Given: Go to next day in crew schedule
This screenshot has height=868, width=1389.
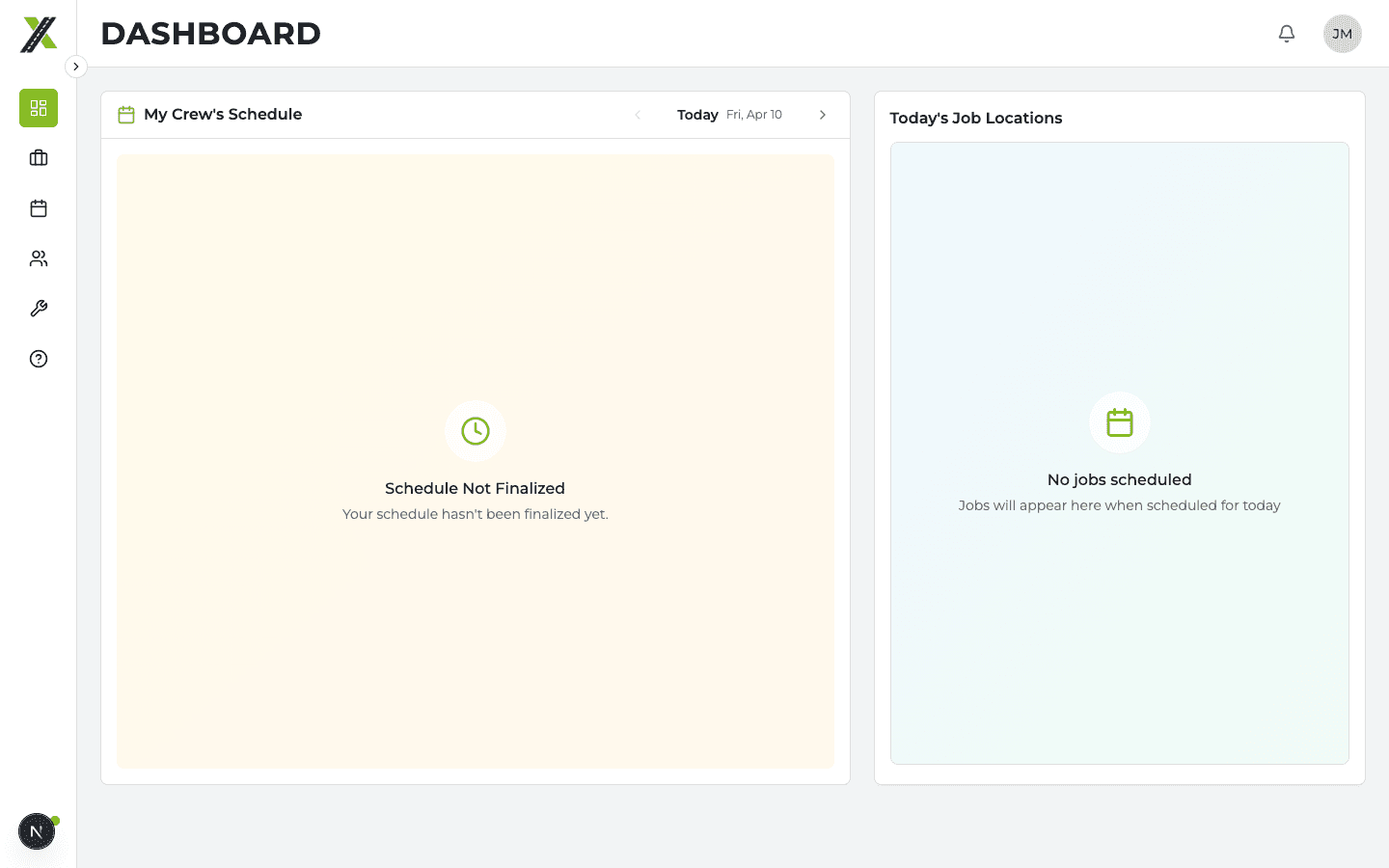Looking at the screenshot, I should click(823, 115).
